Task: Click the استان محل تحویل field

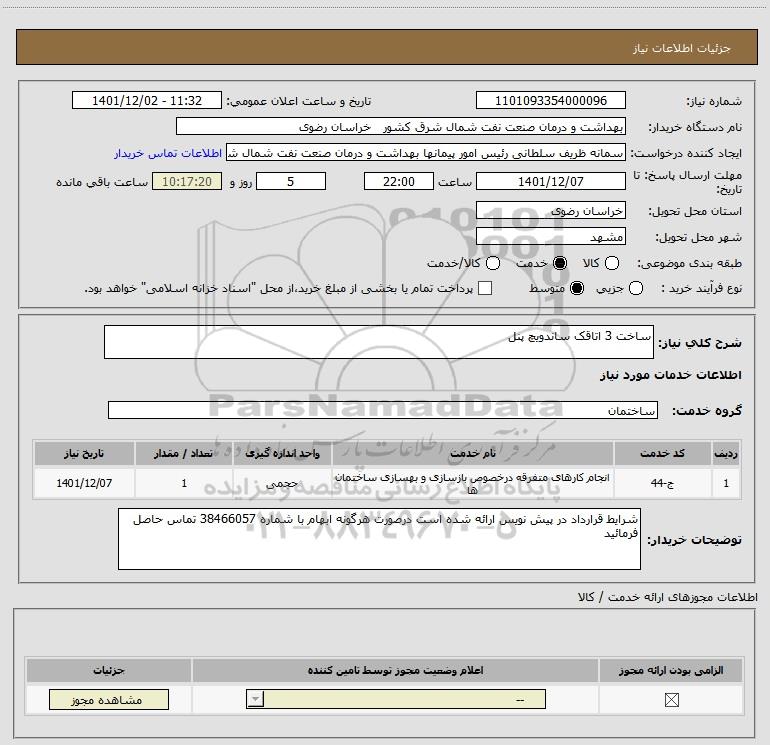Action: click(550, 211)
